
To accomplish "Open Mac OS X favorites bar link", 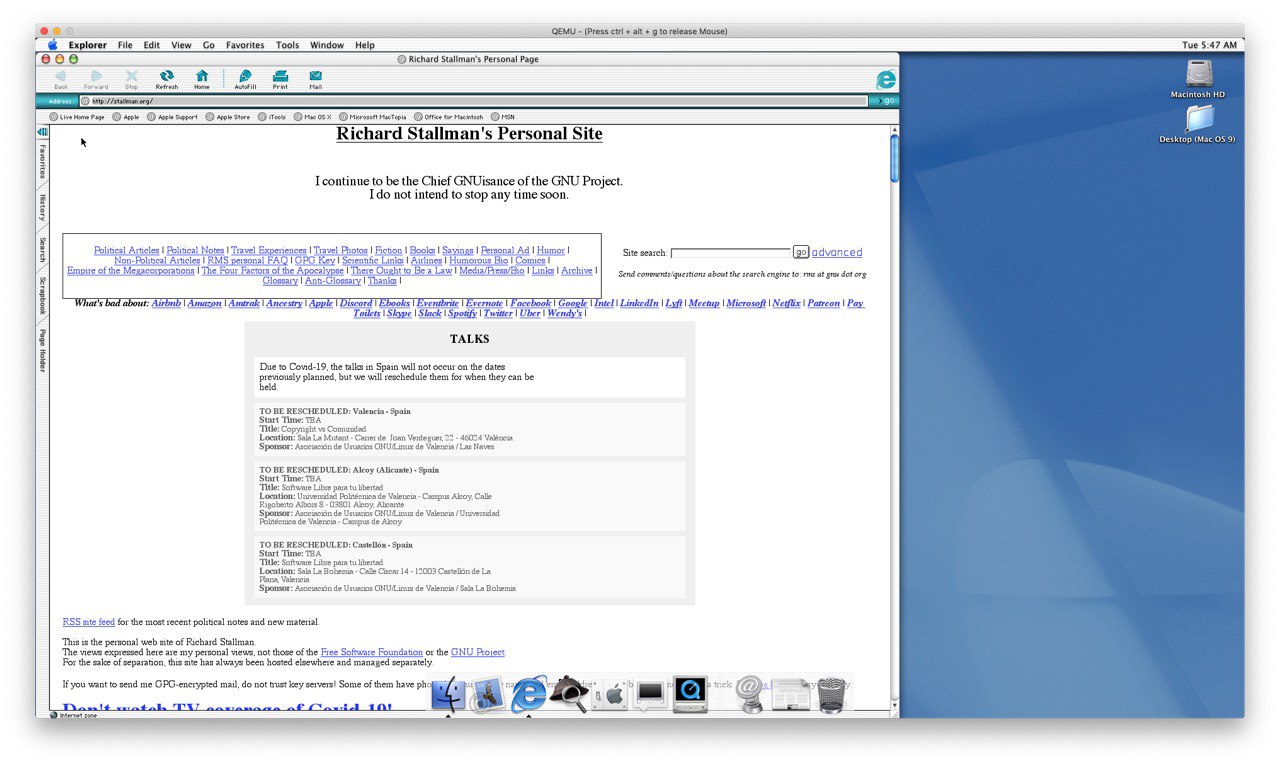I will click(x=313, y=117).
